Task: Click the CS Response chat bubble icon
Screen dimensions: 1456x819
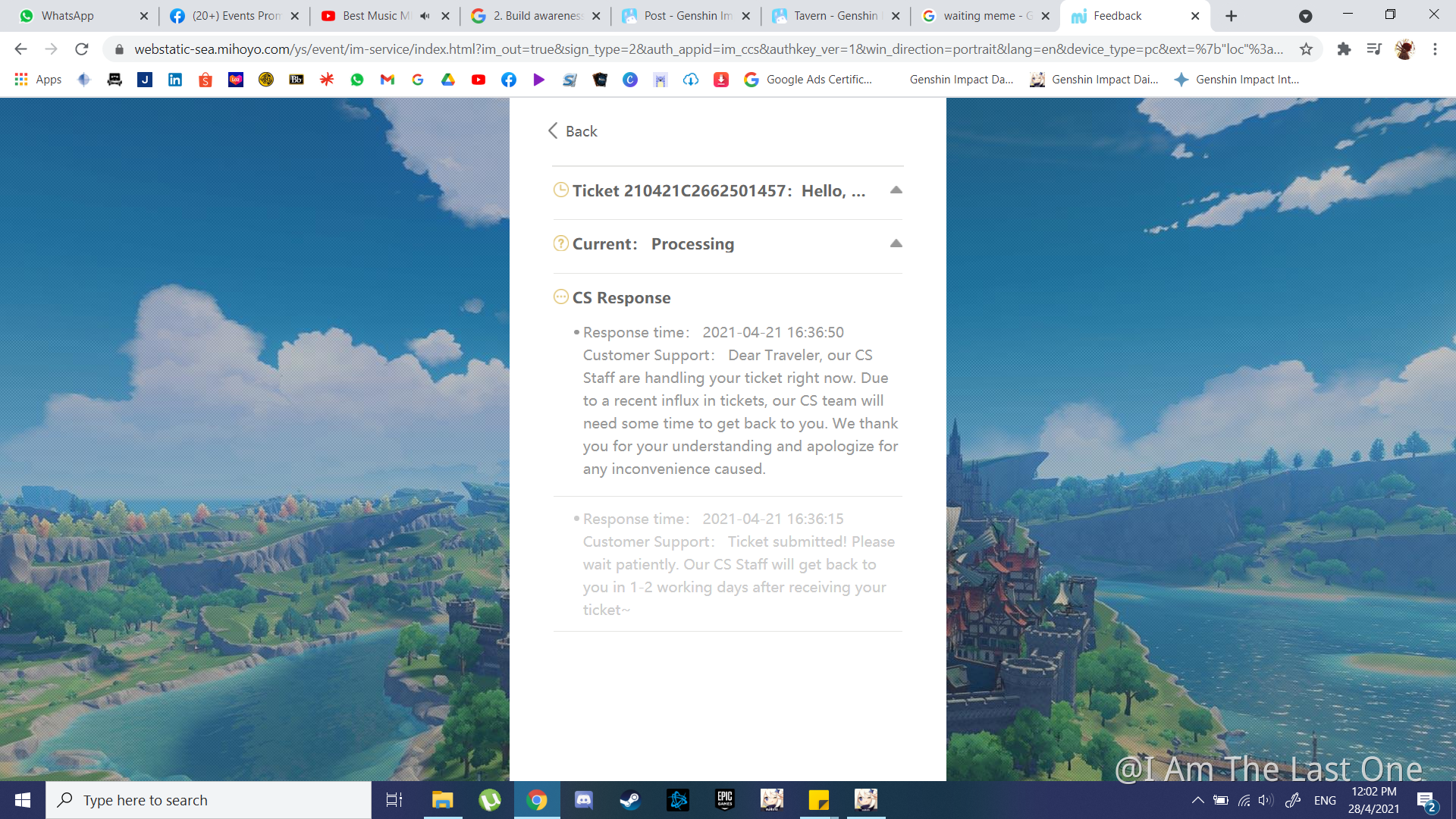Action: (x=560, y=297)
